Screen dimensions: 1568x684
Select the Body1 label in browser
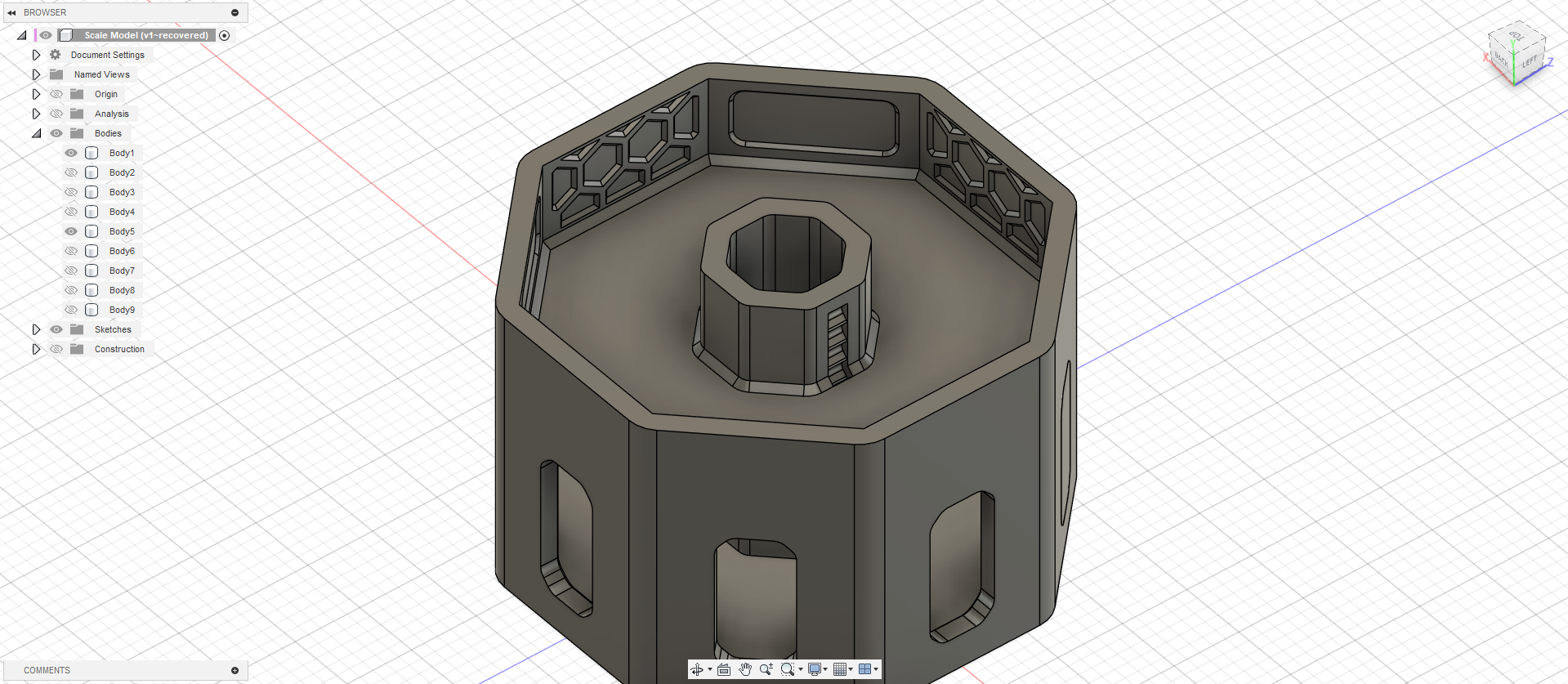pos(122,153)
